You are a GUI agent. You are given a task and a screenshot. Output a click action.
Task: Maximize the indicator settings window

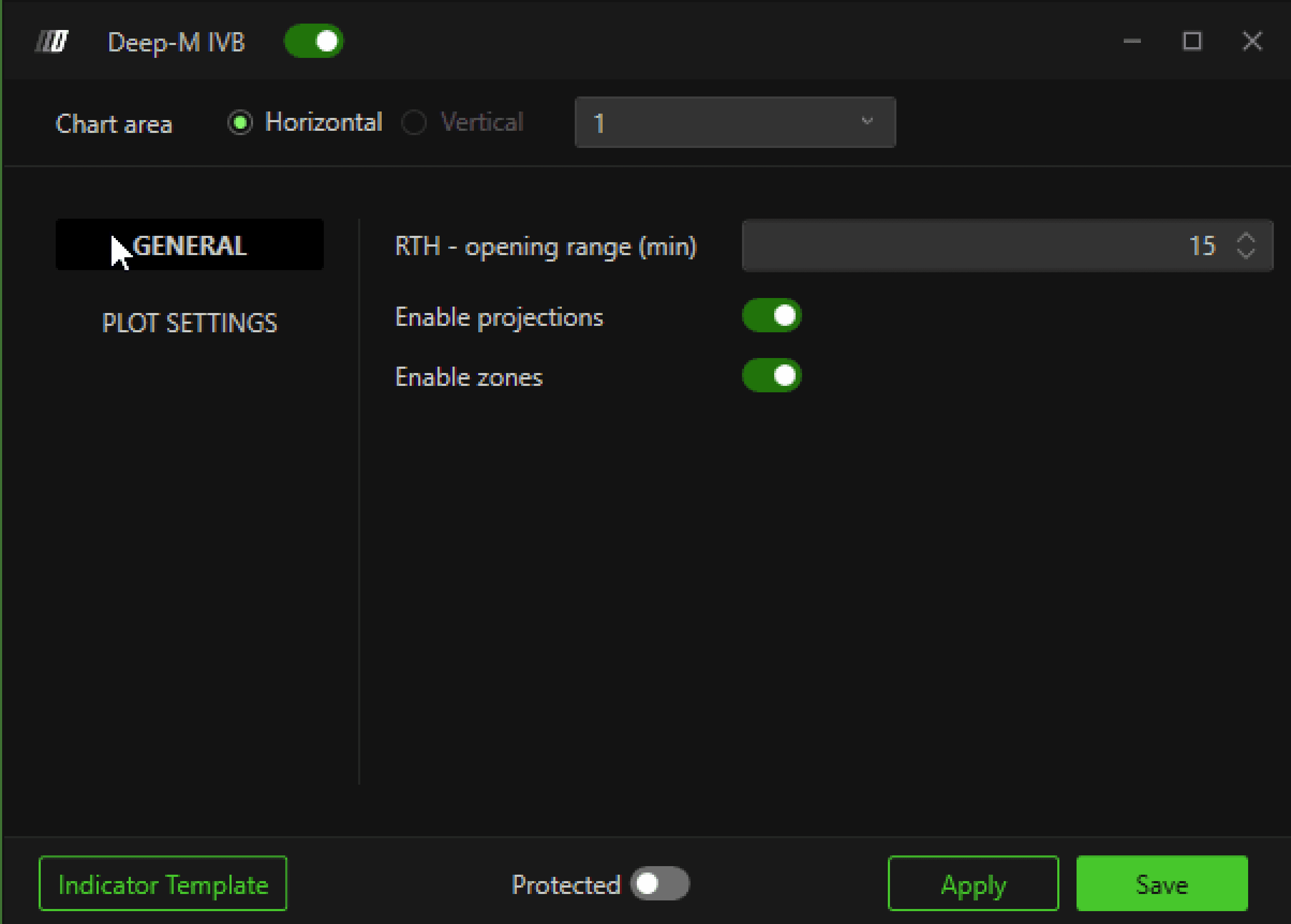tap(1191, 41)
